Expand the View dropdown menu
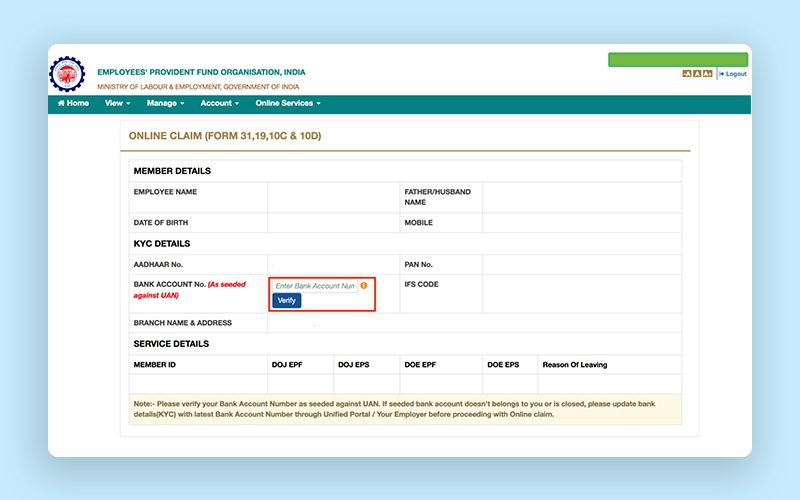800x500 pixels. pyautogui.click(x=117, y=103)
